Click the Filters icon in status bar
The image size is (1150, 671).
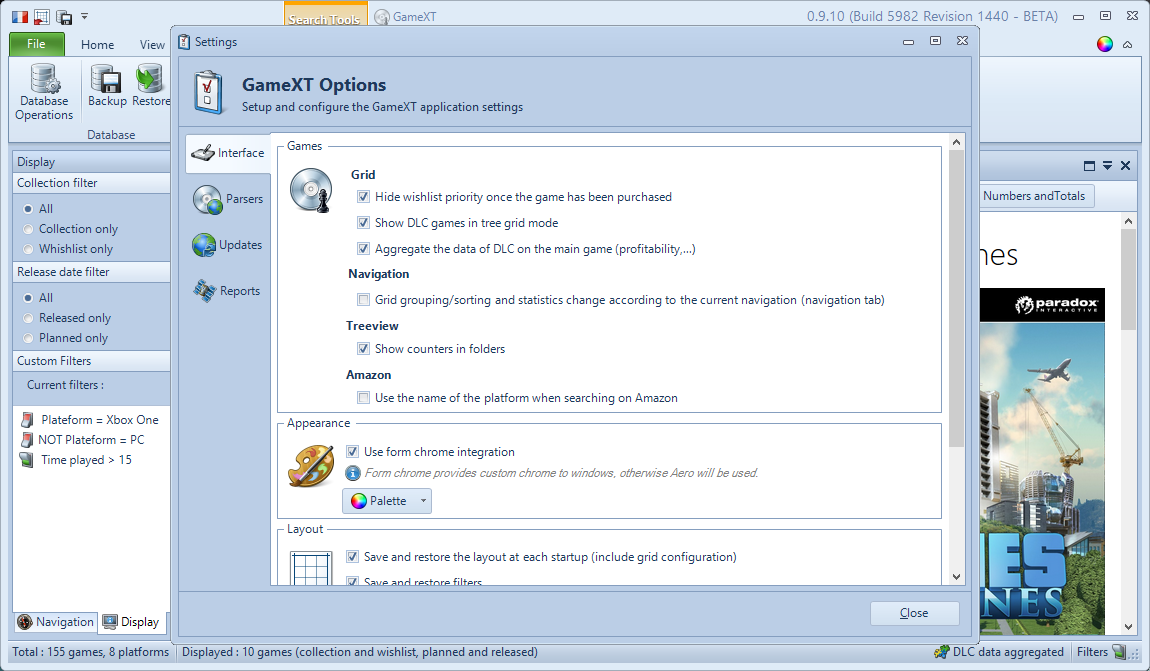tap(1119, 652)
